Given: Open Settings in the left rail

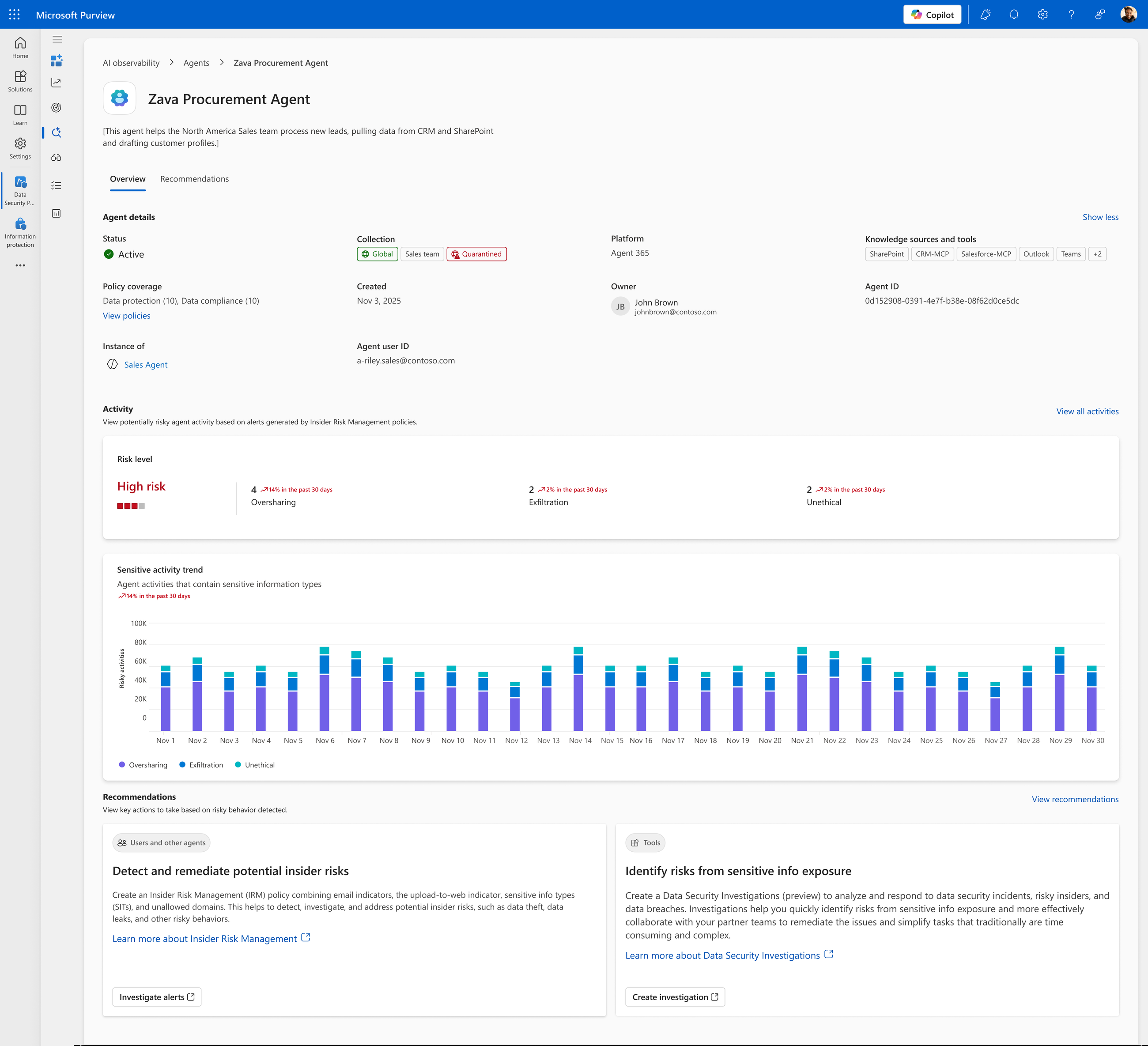Looking at the screenshot, I should click(20, 149).
